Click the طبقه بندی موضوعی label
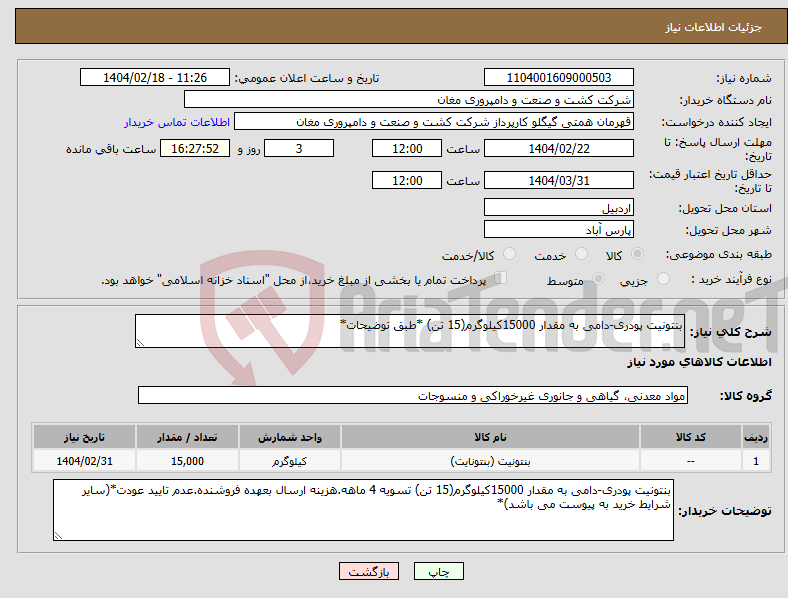Viewport: 788px width, 598px height. [x=719, y=255]
